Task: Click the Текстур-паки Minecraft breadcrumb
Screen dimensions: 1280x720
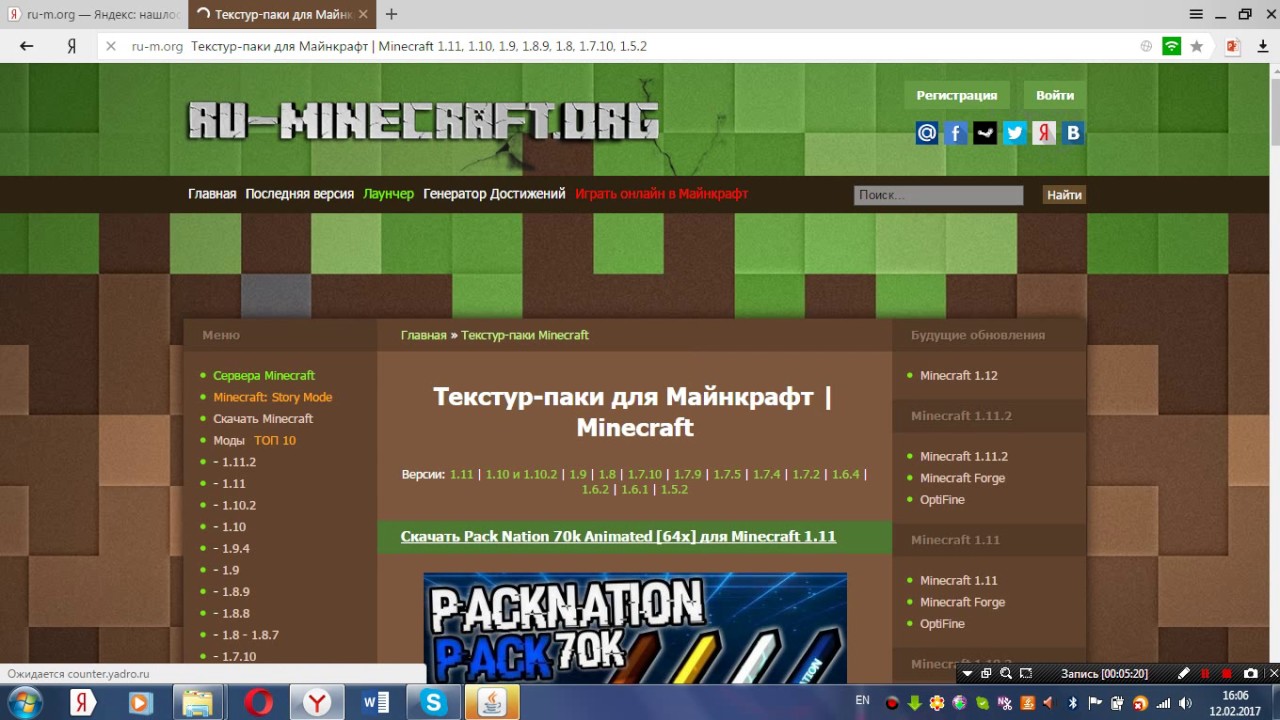Action: pyautogui.click(x=525, y=335)
